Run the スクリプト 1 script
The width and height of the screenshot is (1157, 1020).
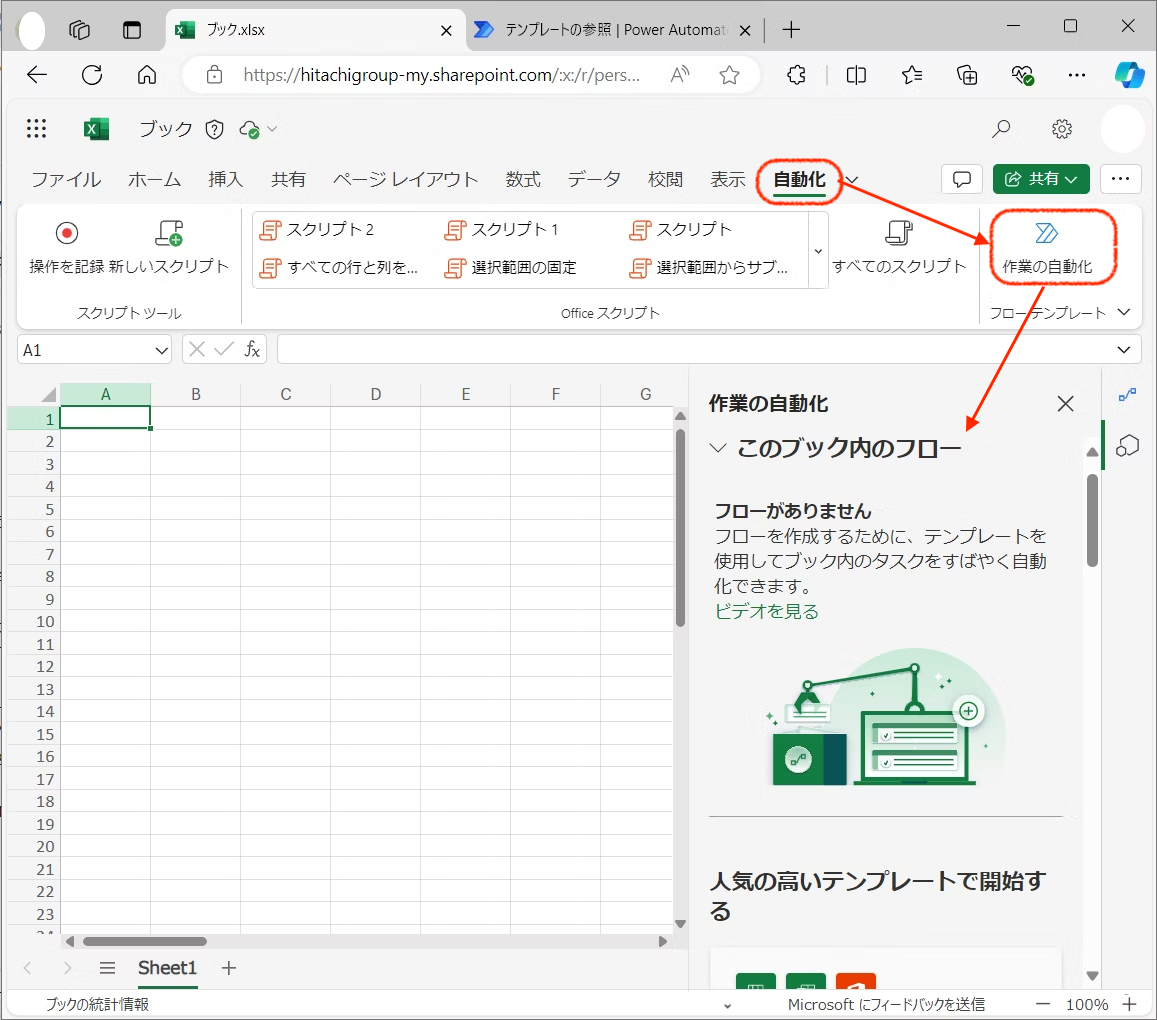click(502, 230)
